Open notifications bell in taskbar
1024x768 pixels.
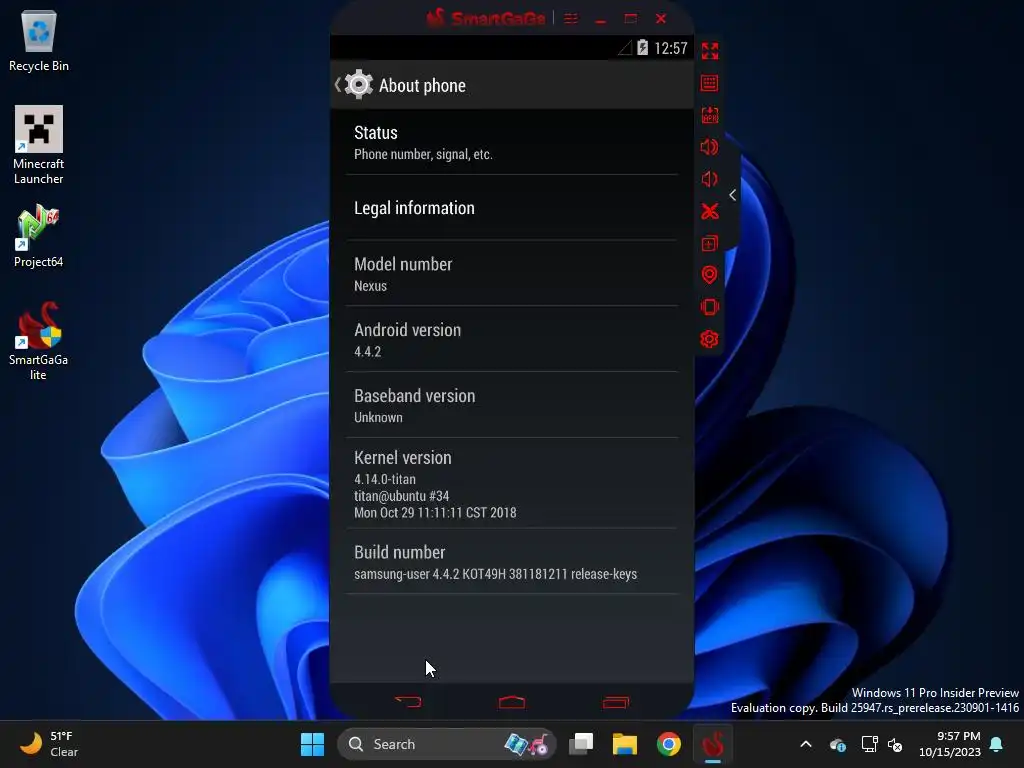tap(997, 744)
